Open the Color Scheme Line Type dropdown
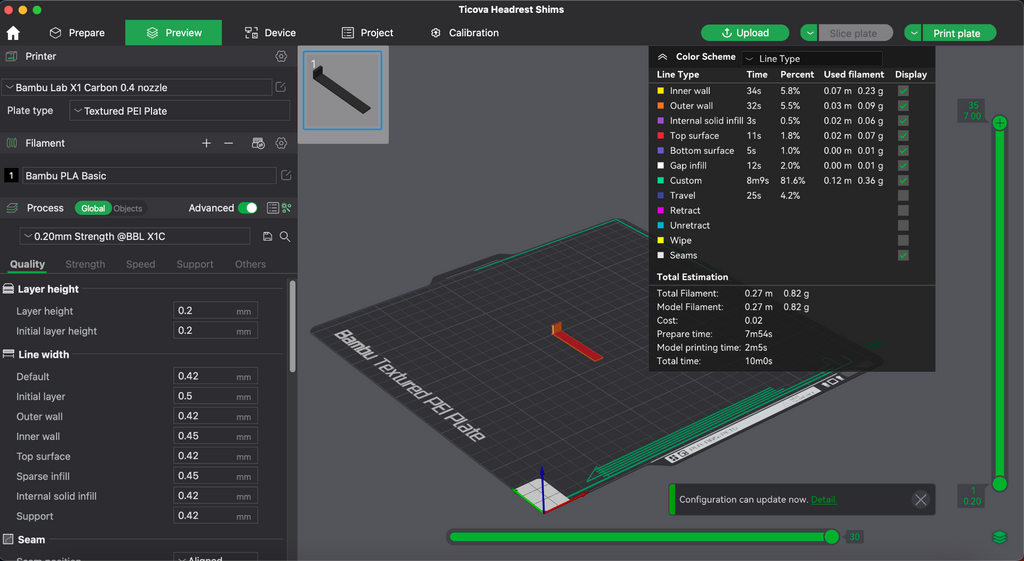 812,58
